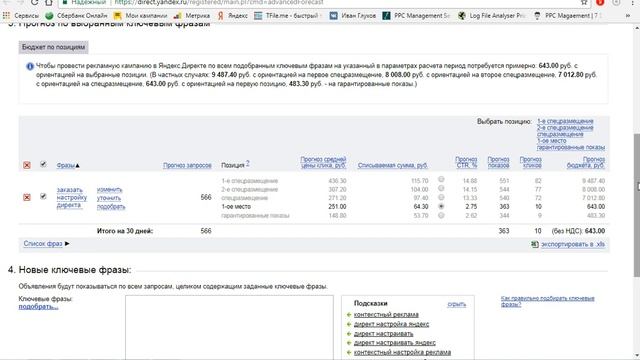Click the скрыть link in Подсказки
640x360 pixels.
click(457, 304)
